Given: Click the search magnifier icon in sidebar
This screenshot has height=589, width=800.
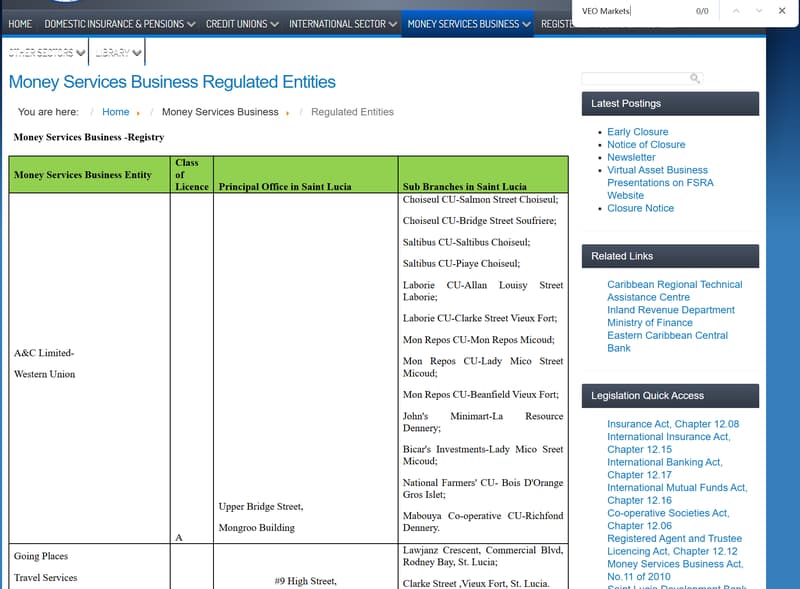Looking at the screenshot, I should click(x=694, y=78).
